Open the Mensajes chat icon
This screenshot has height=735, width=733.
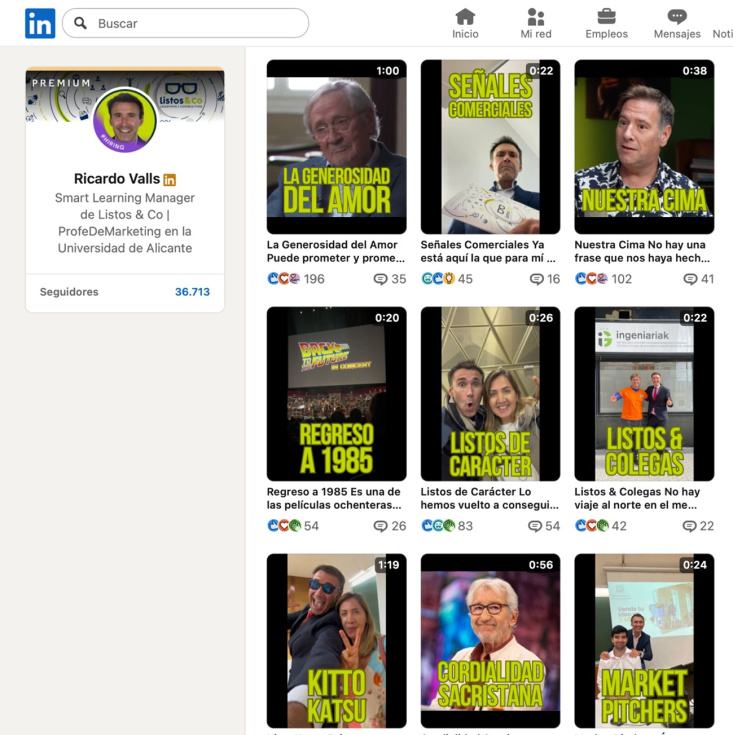pyautogui.click(x=677, y=17)
